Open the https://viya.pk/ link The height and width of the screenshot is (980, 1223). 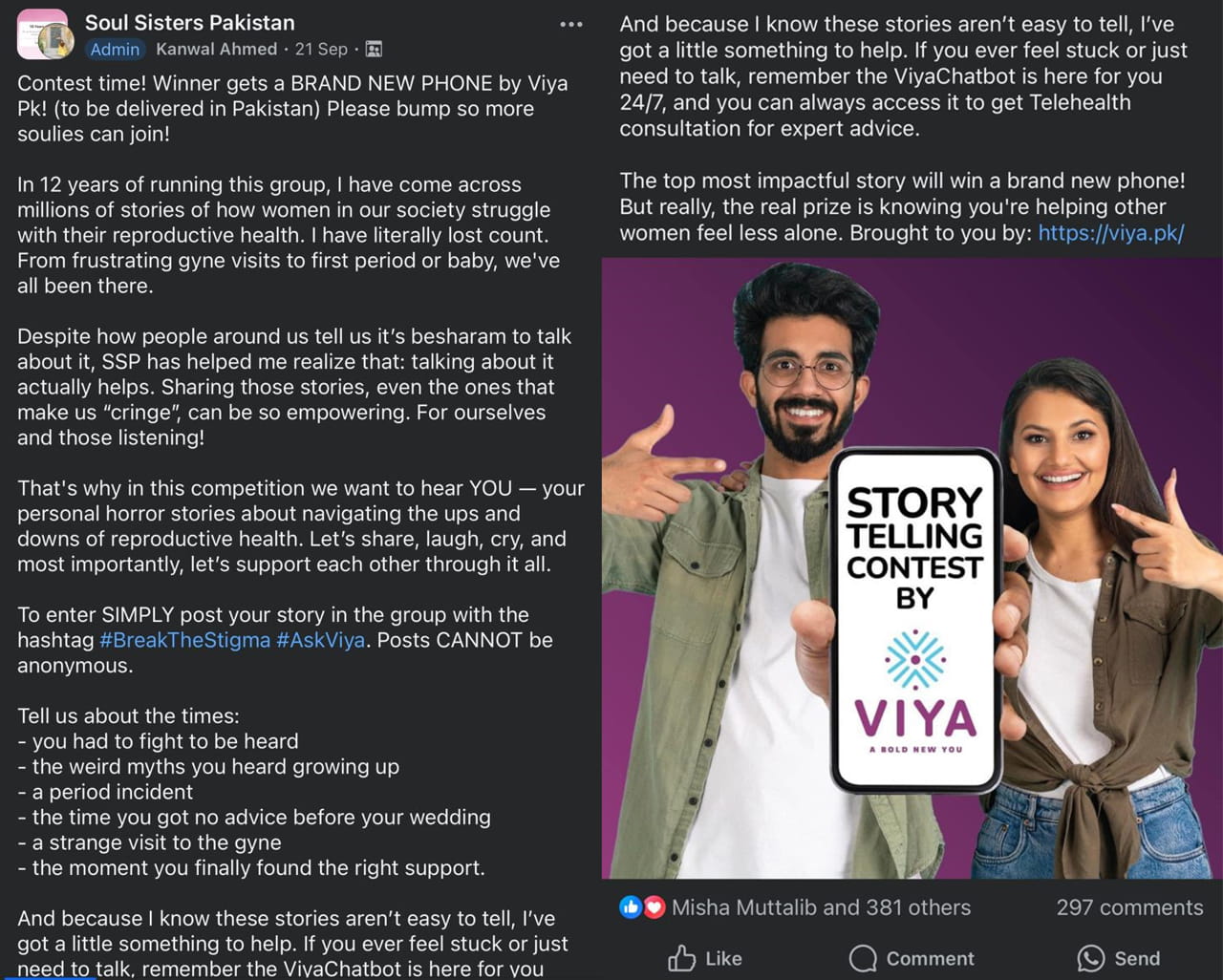pyautogui.click(x=1111, y=232)
